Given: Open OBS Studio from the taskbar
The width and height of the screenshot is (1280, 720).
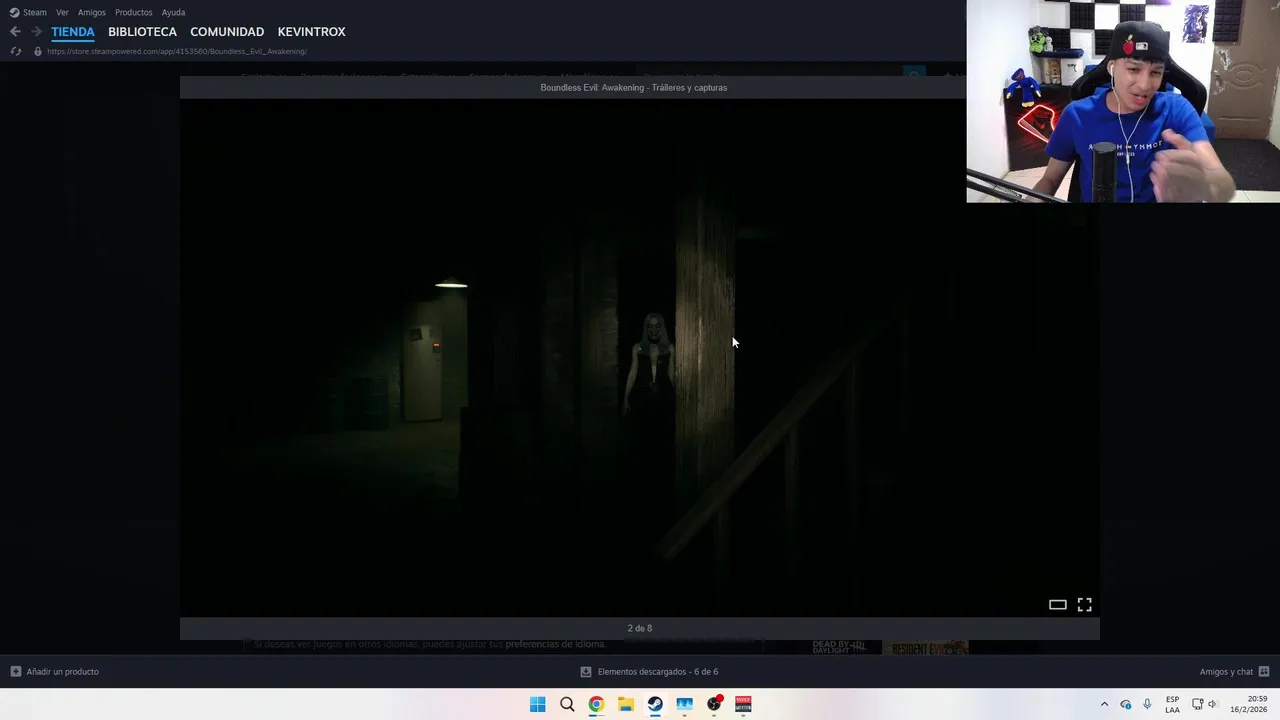Looking at the screenshot, I should tap(714, 704).
